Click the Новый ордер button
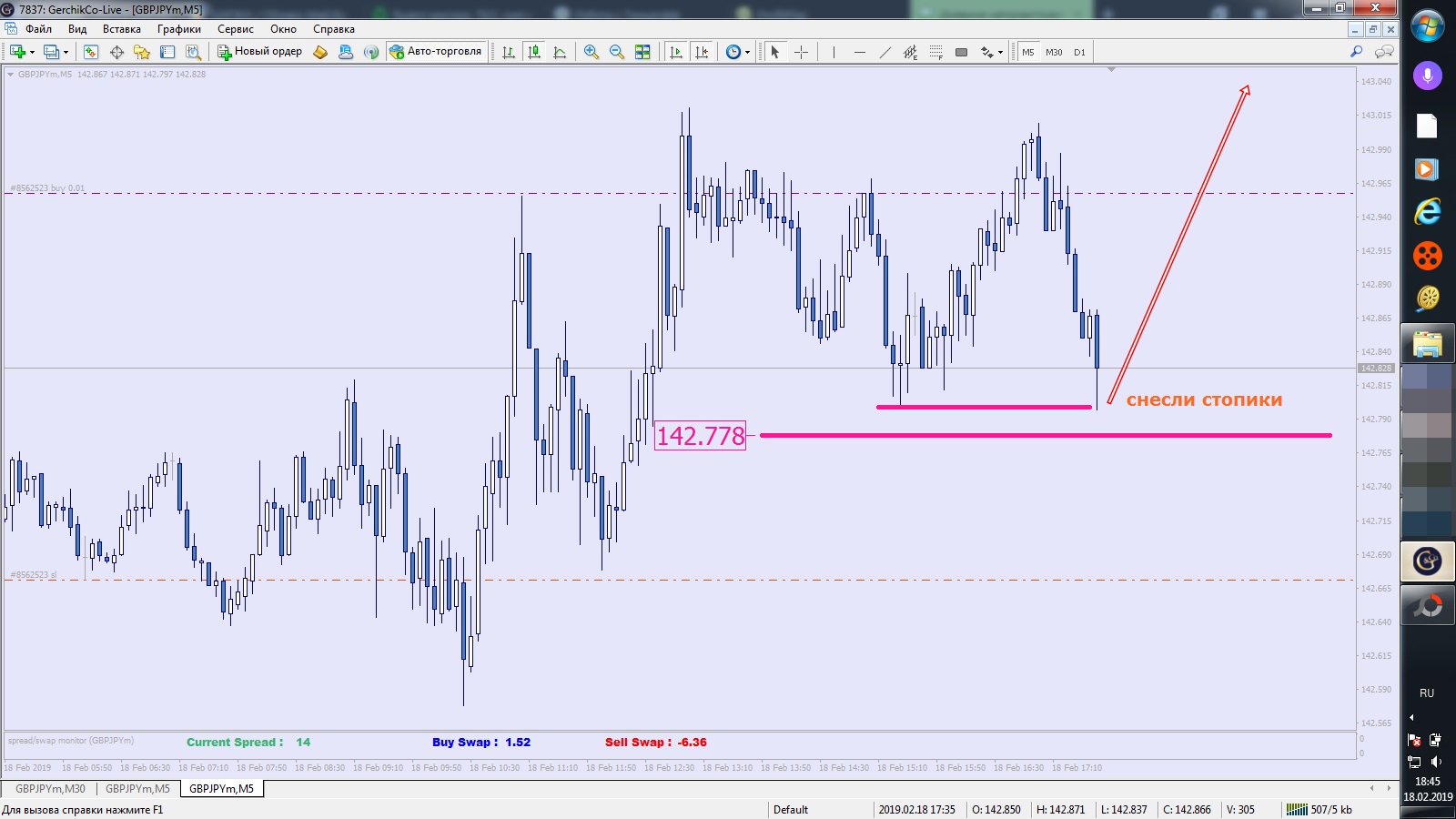 pos(260,52)
